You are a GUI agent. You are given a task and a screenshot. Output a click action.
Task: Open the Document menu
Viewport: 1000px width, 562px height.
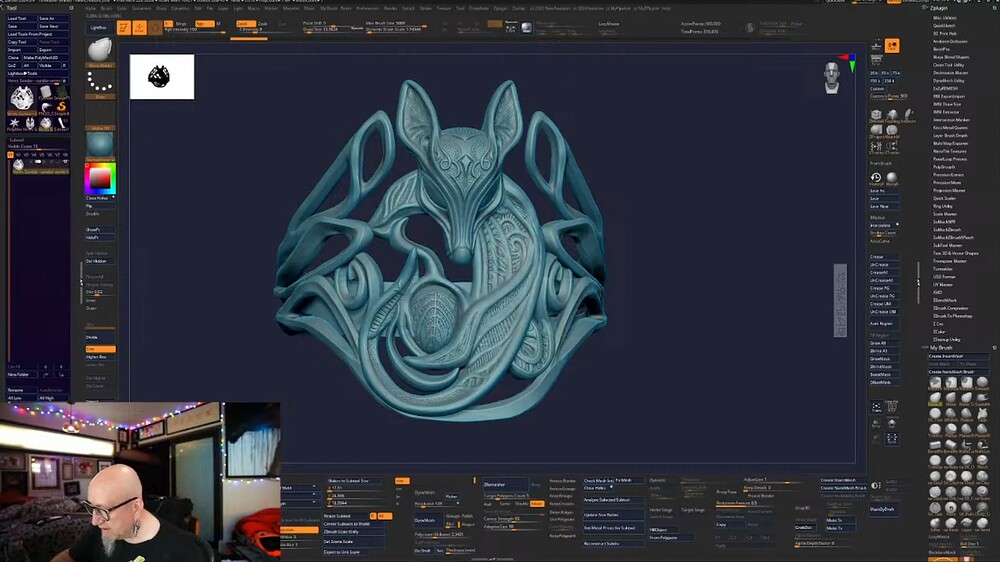click(x=142, y=8)
